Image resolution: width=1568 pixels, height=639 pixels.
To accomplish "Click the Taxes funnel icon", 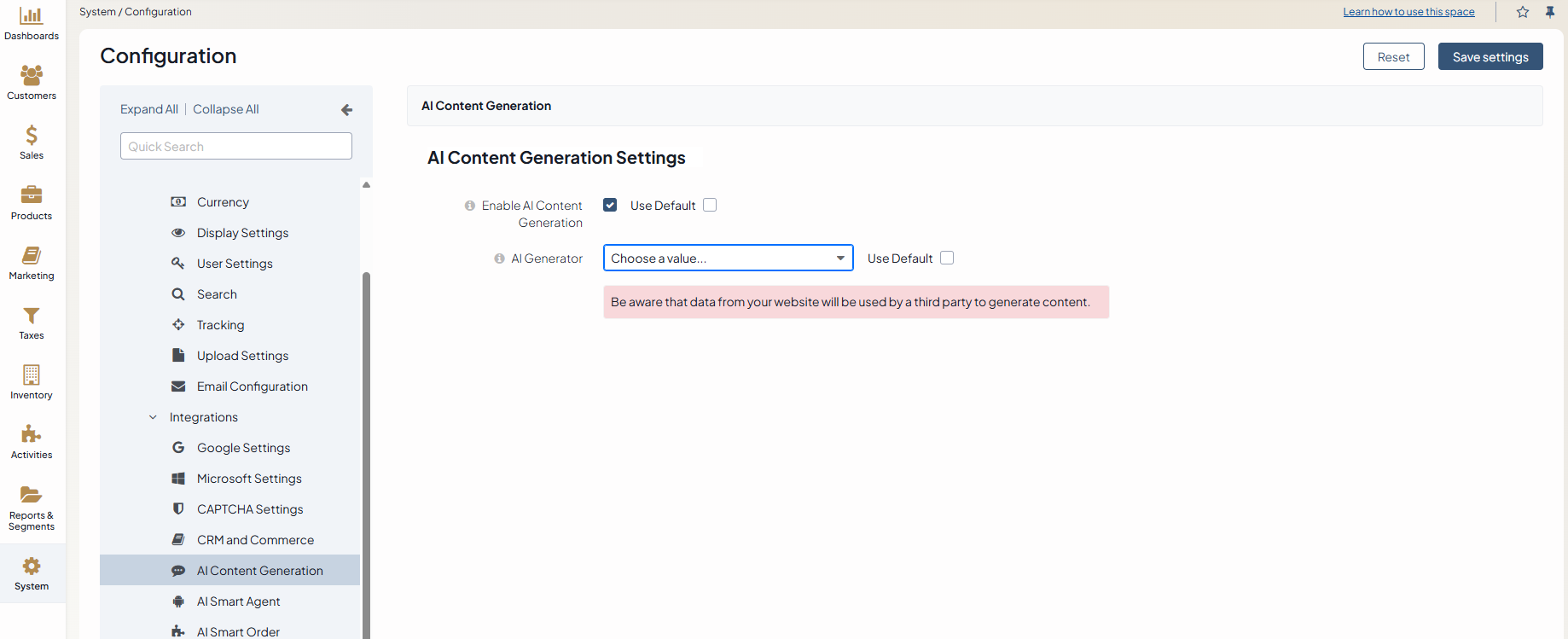I will pyautogui.click(x=32, y=316).
